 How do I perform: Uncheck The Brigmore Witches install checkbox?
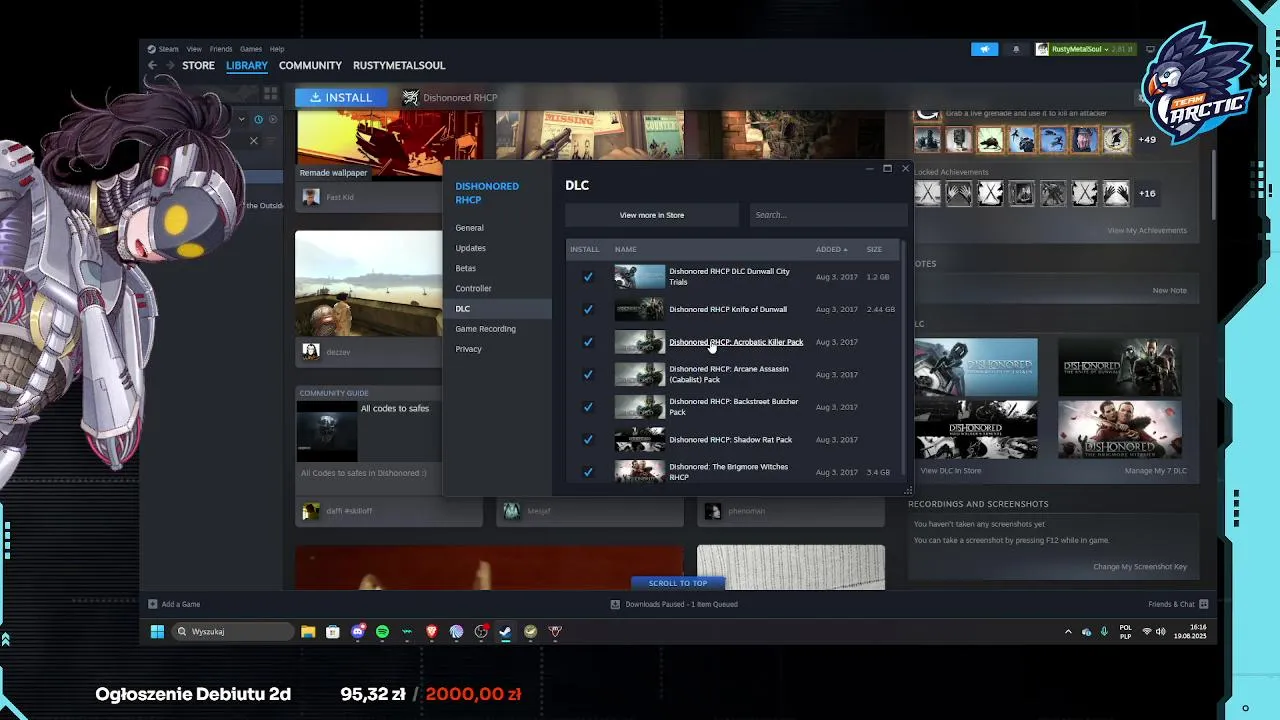click(x=588, y=472)
